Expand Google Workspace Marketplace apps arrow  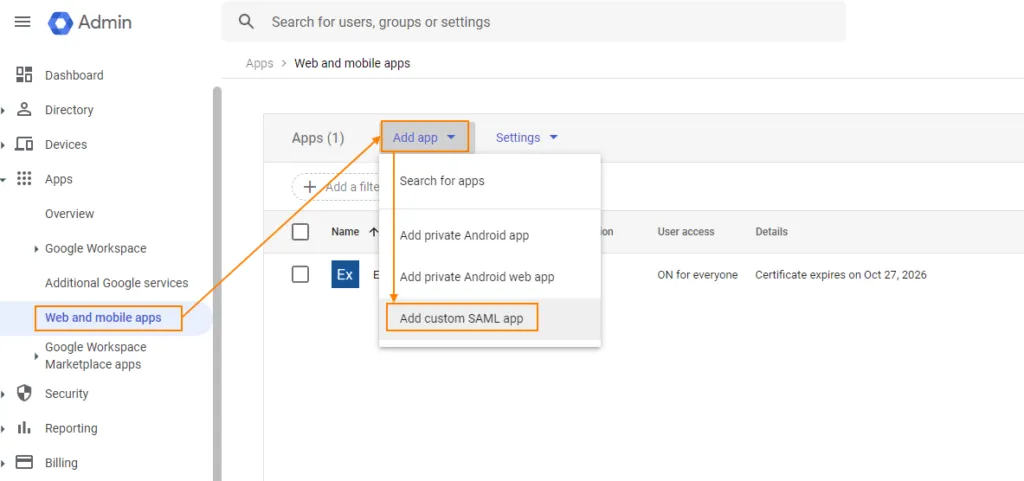(x=37, y=356)
